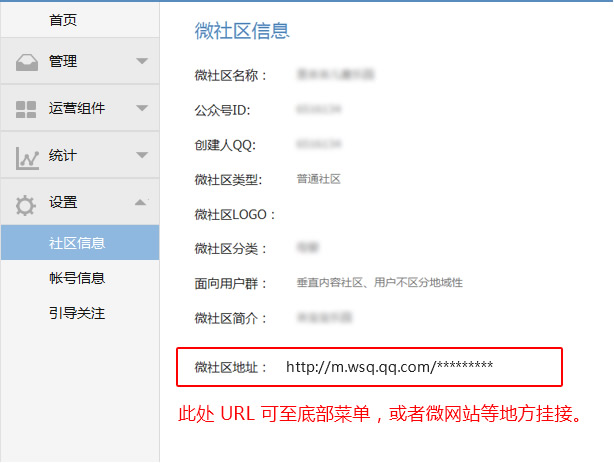Open the 帐号信息 submenu item
Image resolution: width=614 pixels, height=463 pixels.
coord(77,278)
